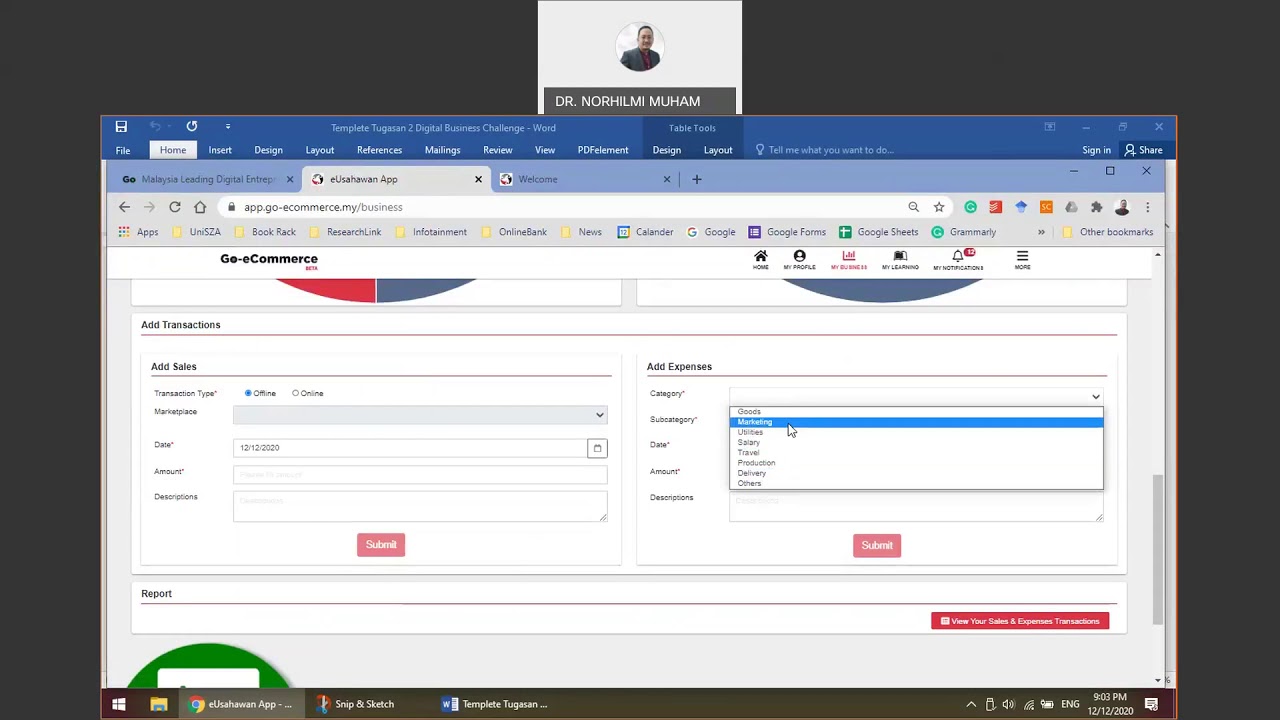Click Sign in in Word
The width and height of the screenshot is (1280, 720).
1096,150
